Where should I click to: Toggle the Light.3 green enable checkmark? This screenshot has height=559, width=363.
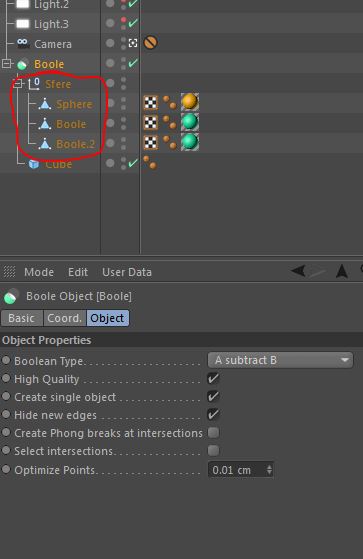tap(133, 23)
